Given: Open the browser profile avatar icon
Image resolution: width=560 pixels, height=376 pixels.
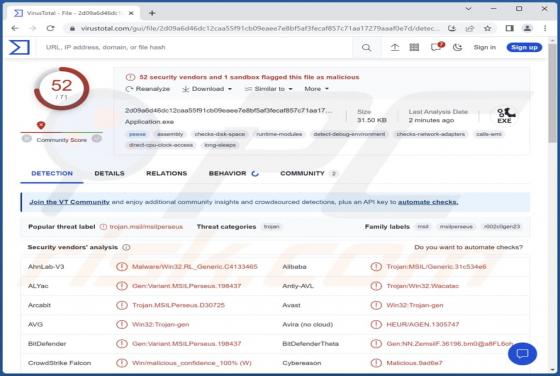Looking at the screenshot, I should pos(527,28).
